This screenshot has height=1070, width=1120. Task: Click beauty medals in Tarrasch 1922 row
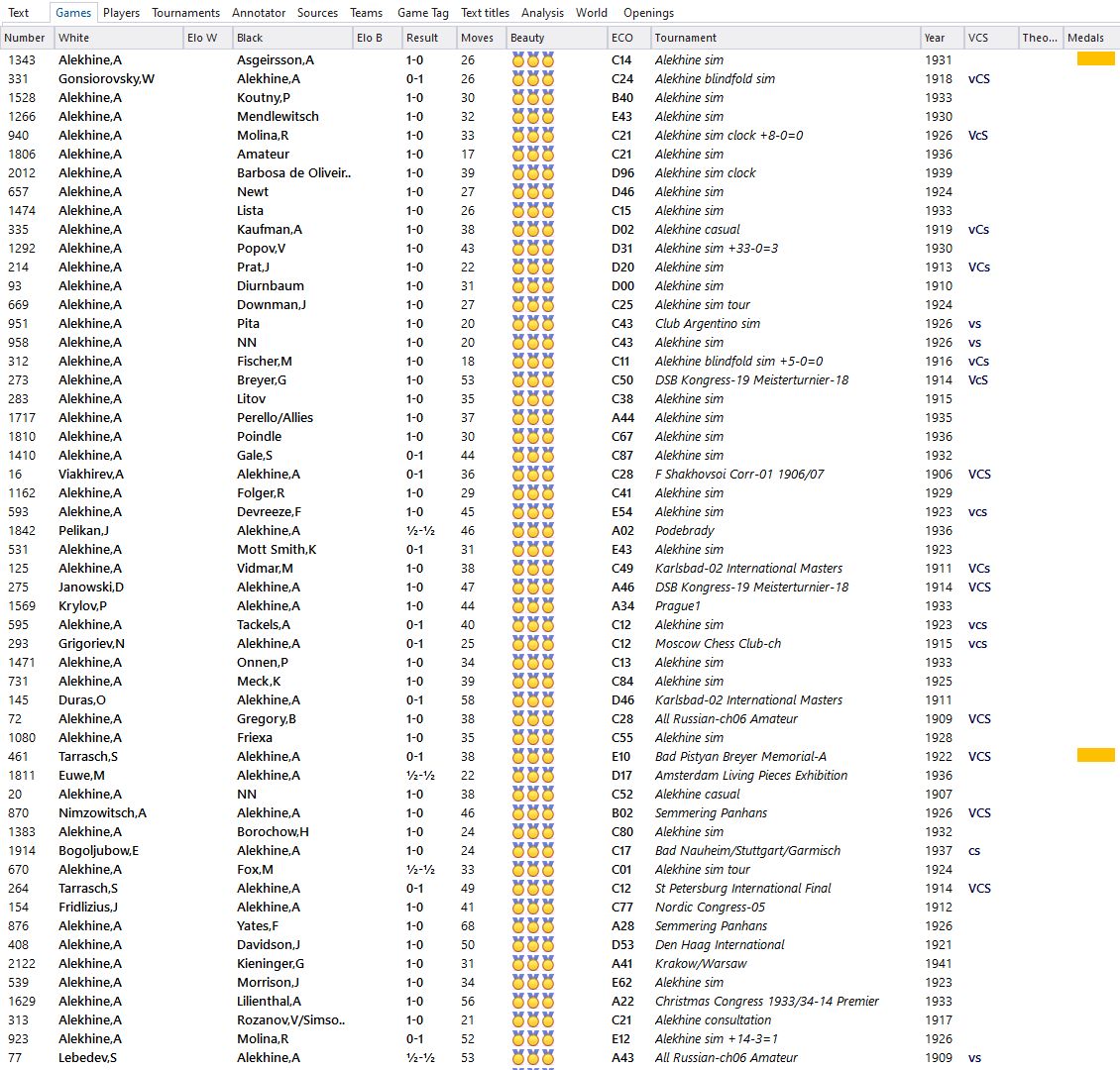click(532, 757)
